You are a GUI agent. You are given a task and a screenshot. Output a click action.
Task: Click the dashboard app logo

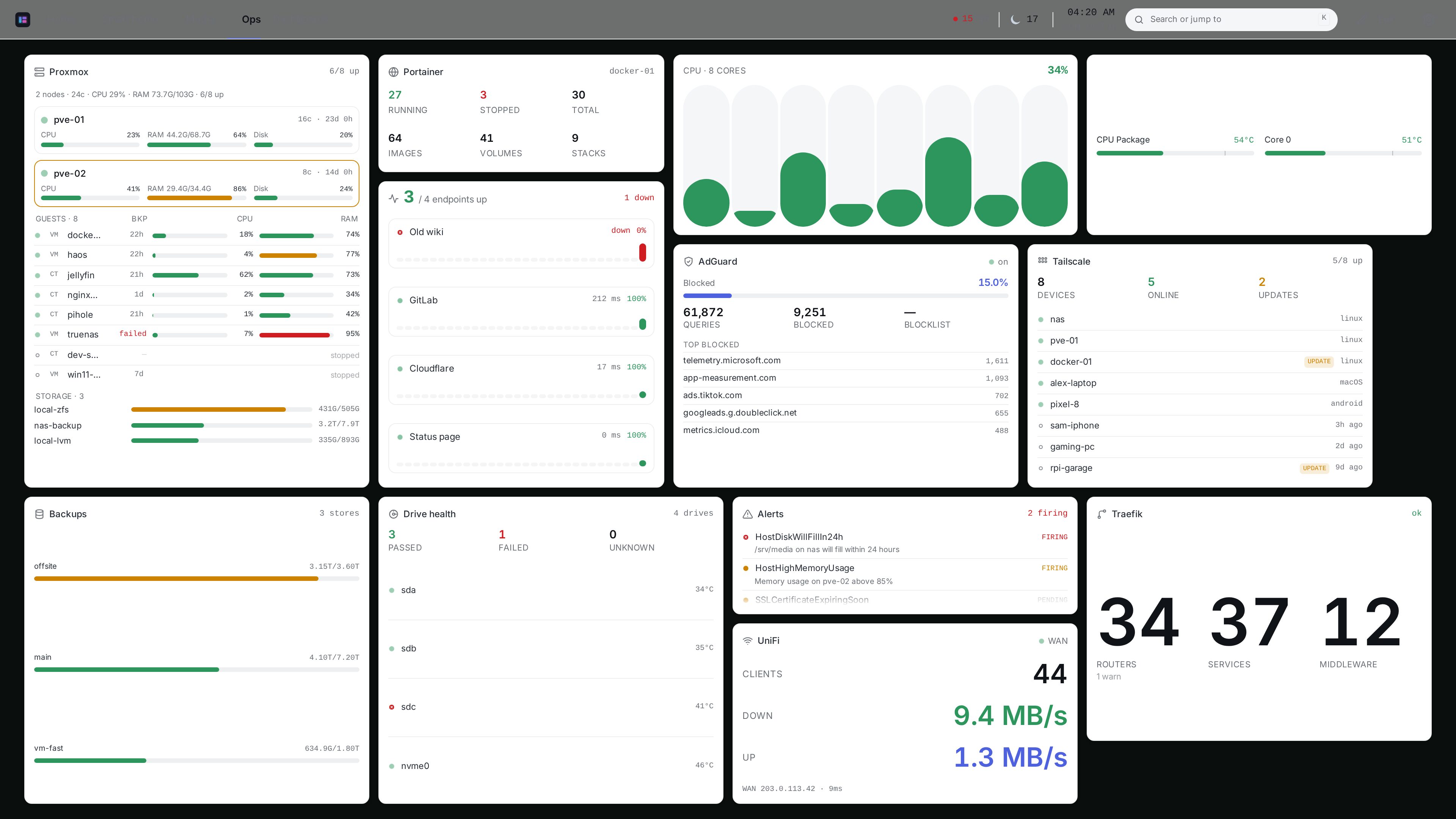point(23,20)
